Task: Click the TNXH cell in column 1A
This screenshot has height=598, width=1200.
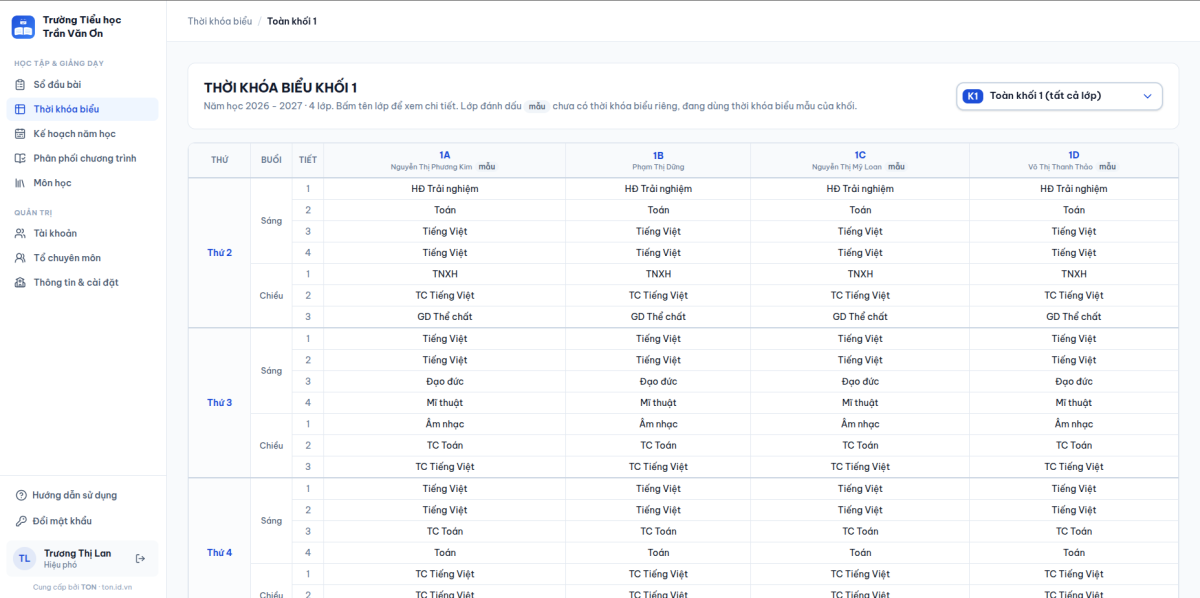Action: click(x=444, y=274)
